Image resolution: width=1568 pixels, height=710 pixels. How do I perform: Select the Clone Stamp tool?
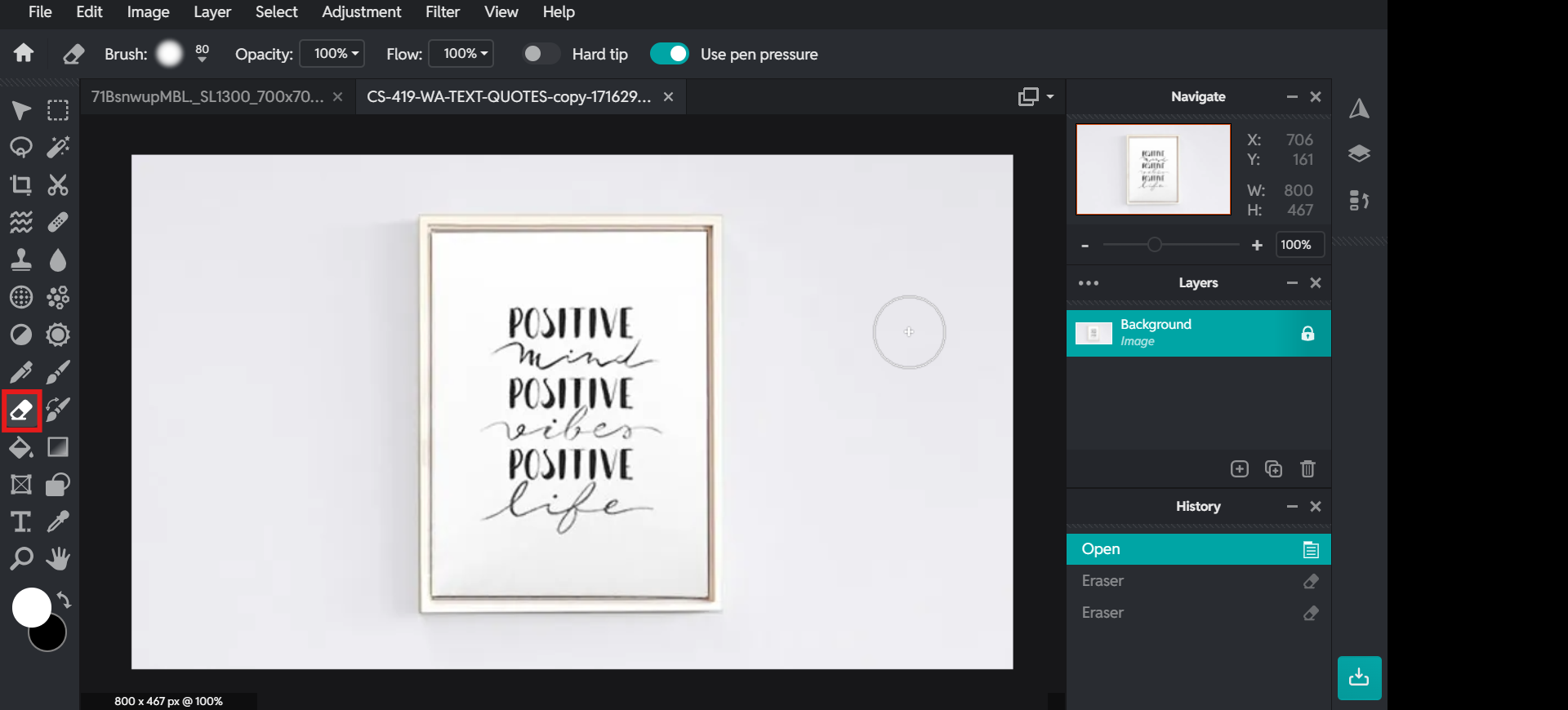pyautogui.click(x=21, y=260)
